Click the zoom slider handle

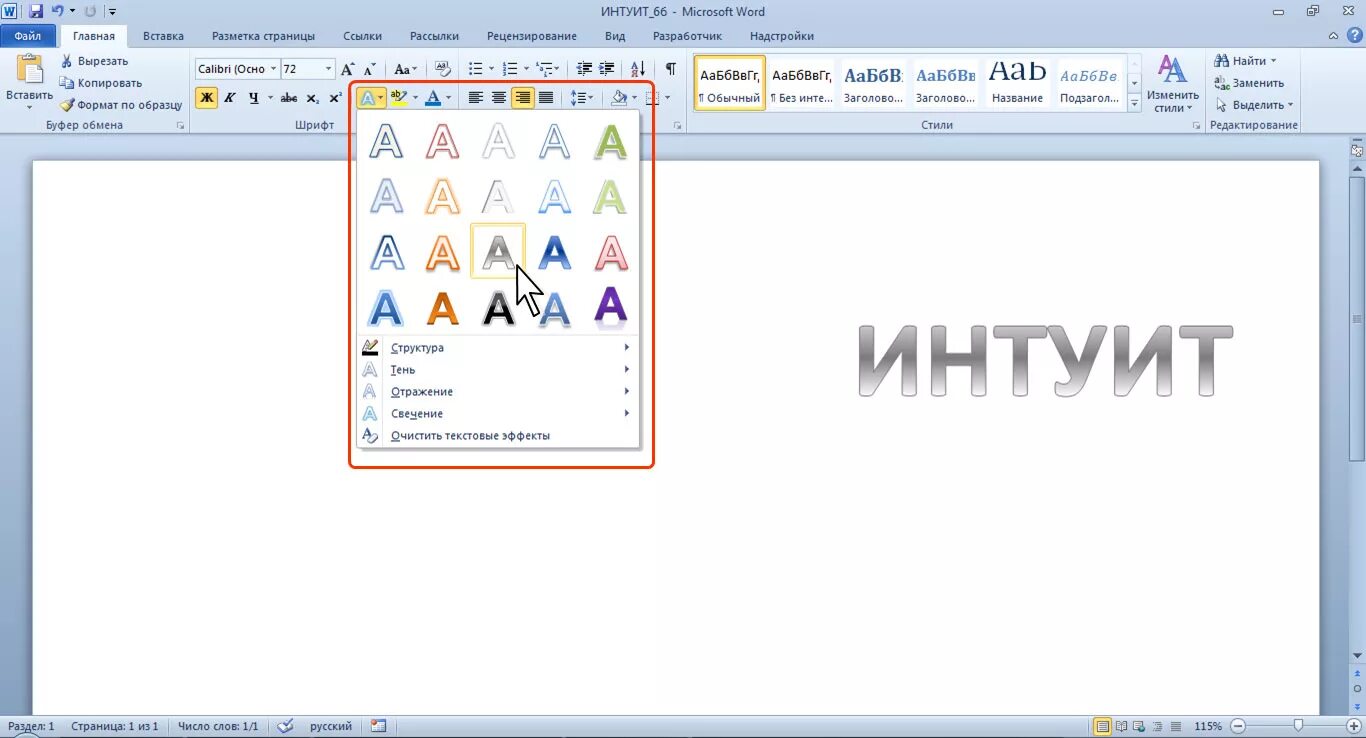(x=1298, y=726)
